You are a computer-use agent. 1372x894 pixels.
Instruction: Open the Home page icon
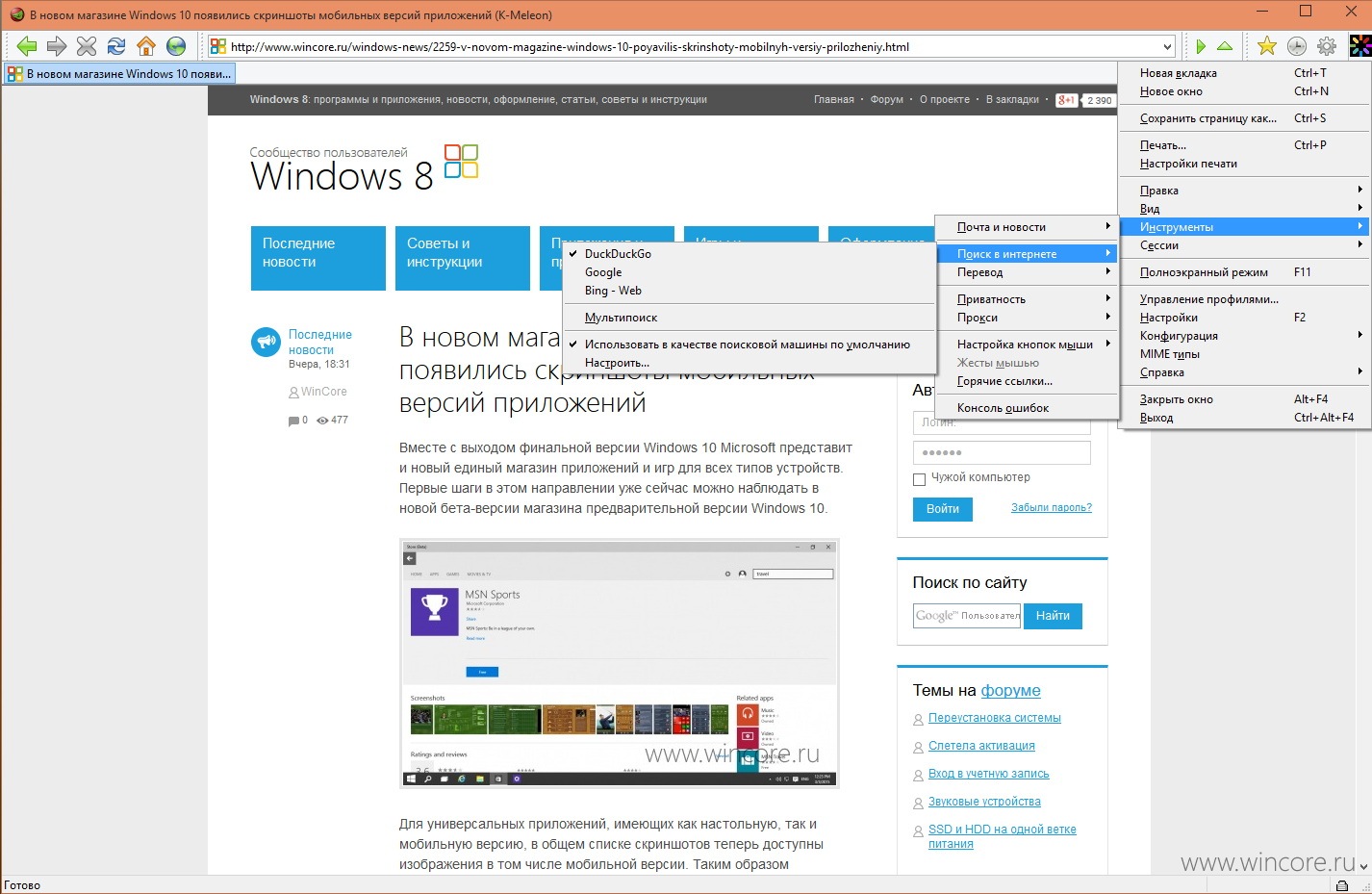[x=146, y=46]
